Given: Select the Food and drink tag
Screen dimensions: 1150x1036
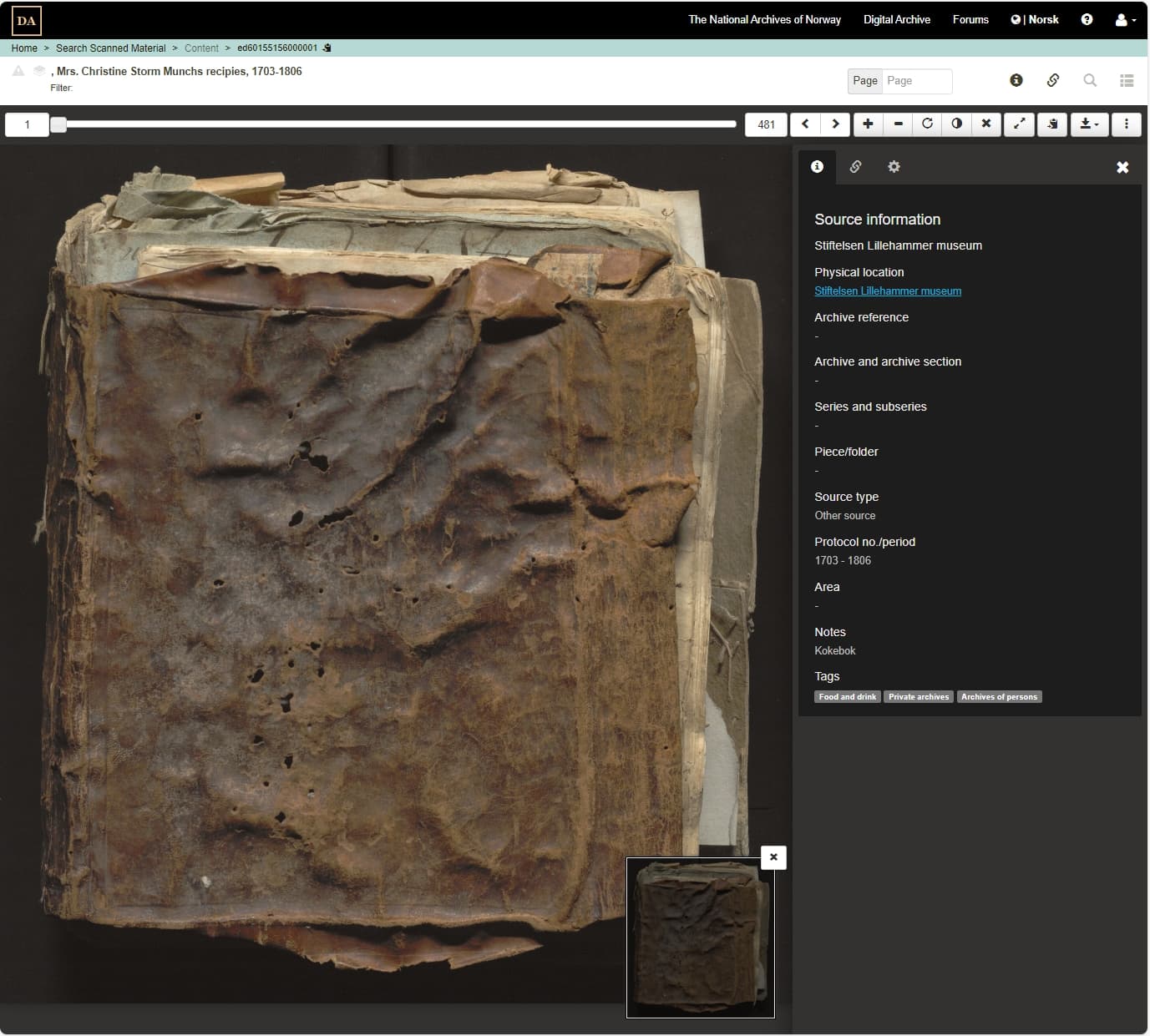Looking at the screenshot, I should click(847, 696).
